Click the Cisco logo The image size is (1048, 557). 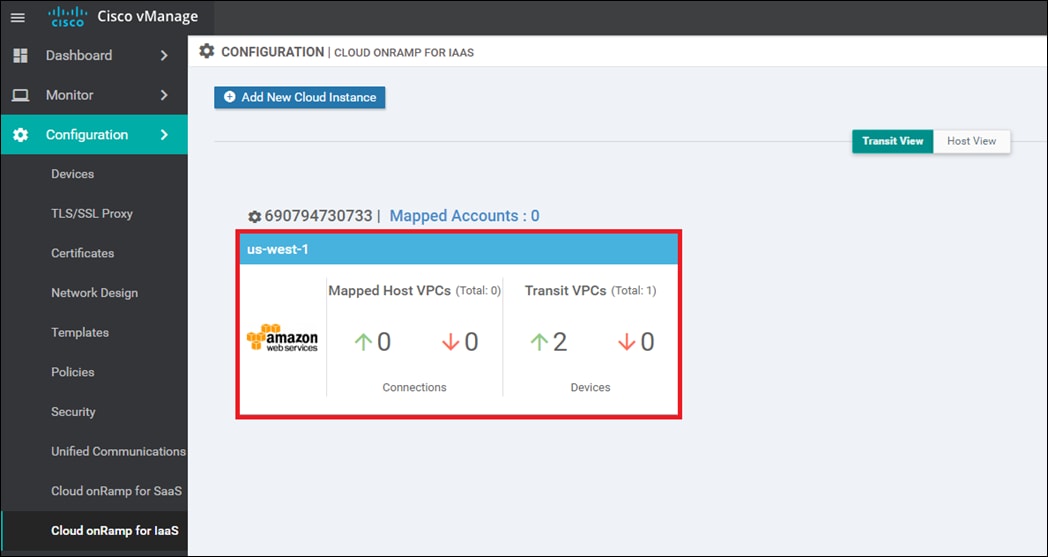68,17
